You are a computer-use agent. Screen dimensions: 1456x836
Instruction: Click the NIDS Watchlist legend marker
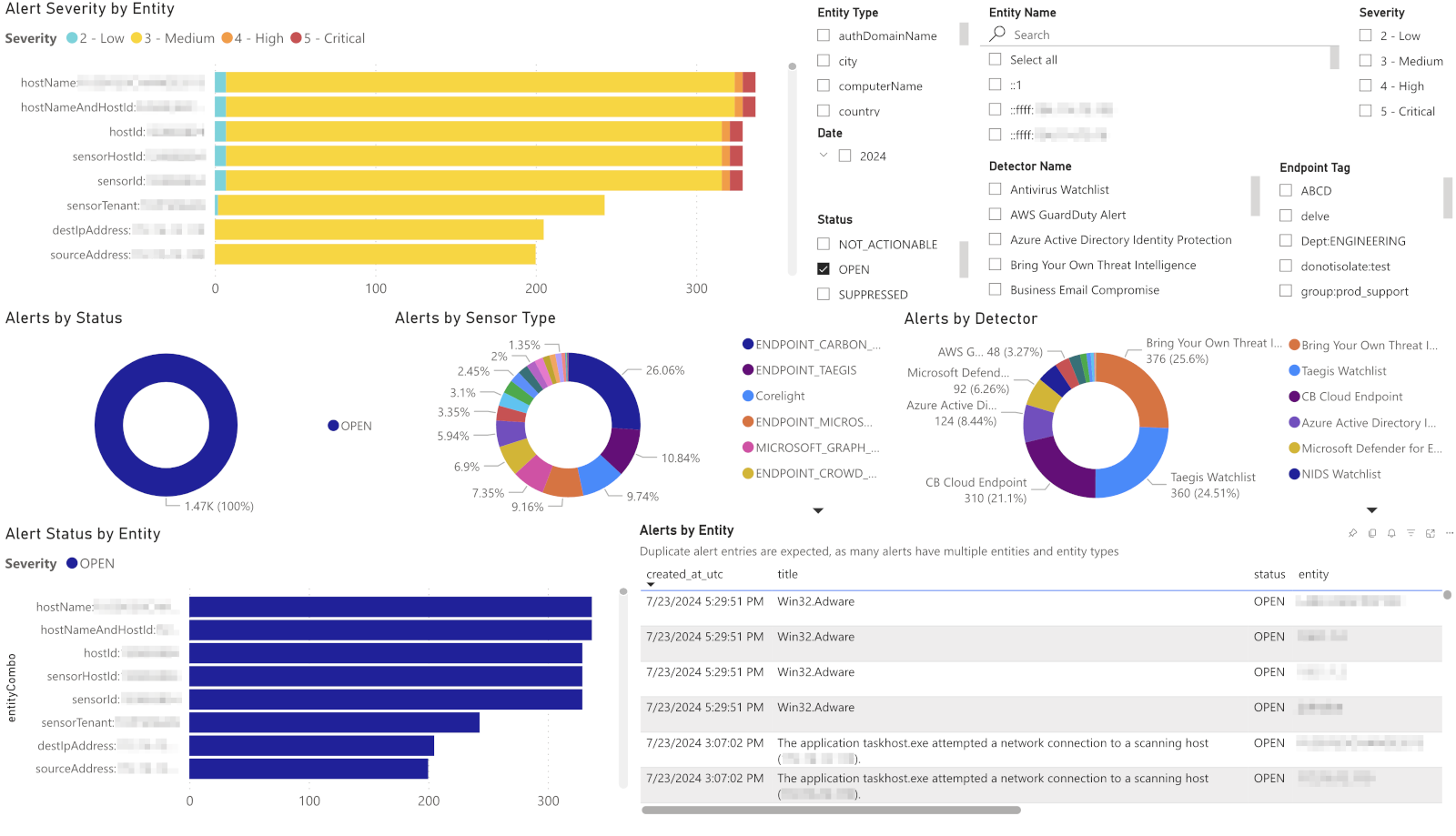(x=1294, y=474)
